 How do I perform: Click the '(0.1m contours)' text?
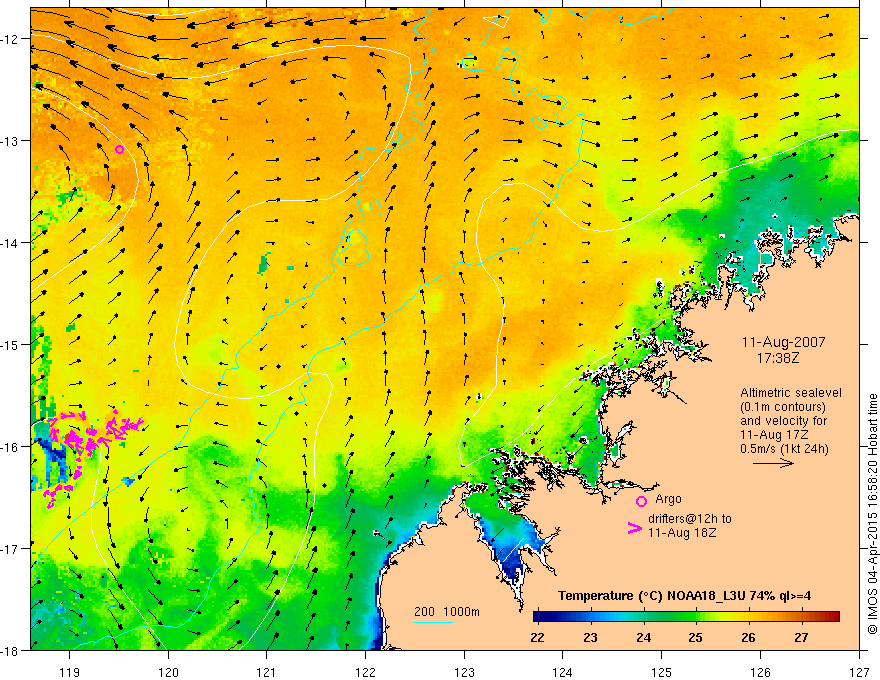[x=783, y=407]
